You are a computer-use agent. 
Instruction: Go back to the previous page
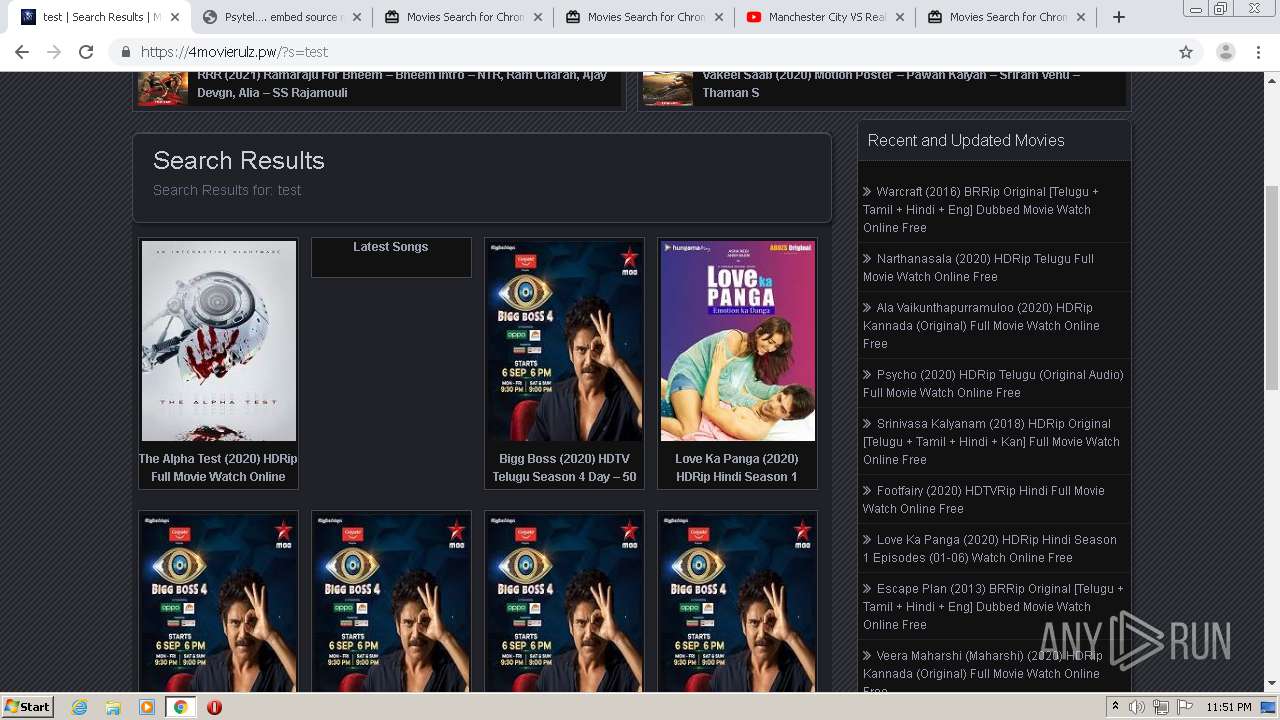pyautogui.click(x=22, y=52)
